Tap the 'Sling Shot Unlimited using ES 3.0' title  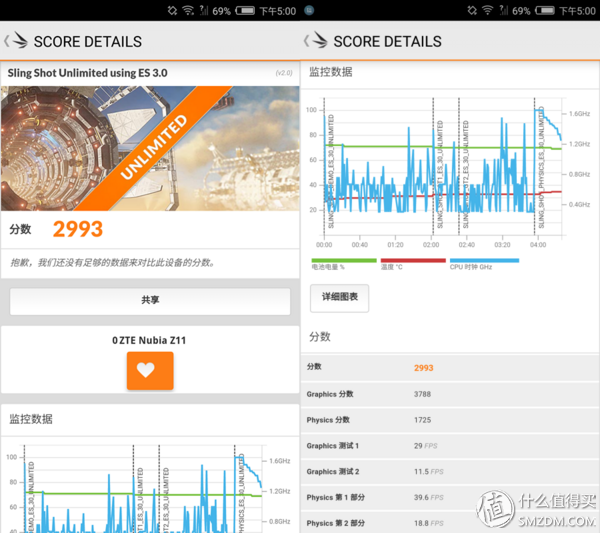click(x=87, y=73)
